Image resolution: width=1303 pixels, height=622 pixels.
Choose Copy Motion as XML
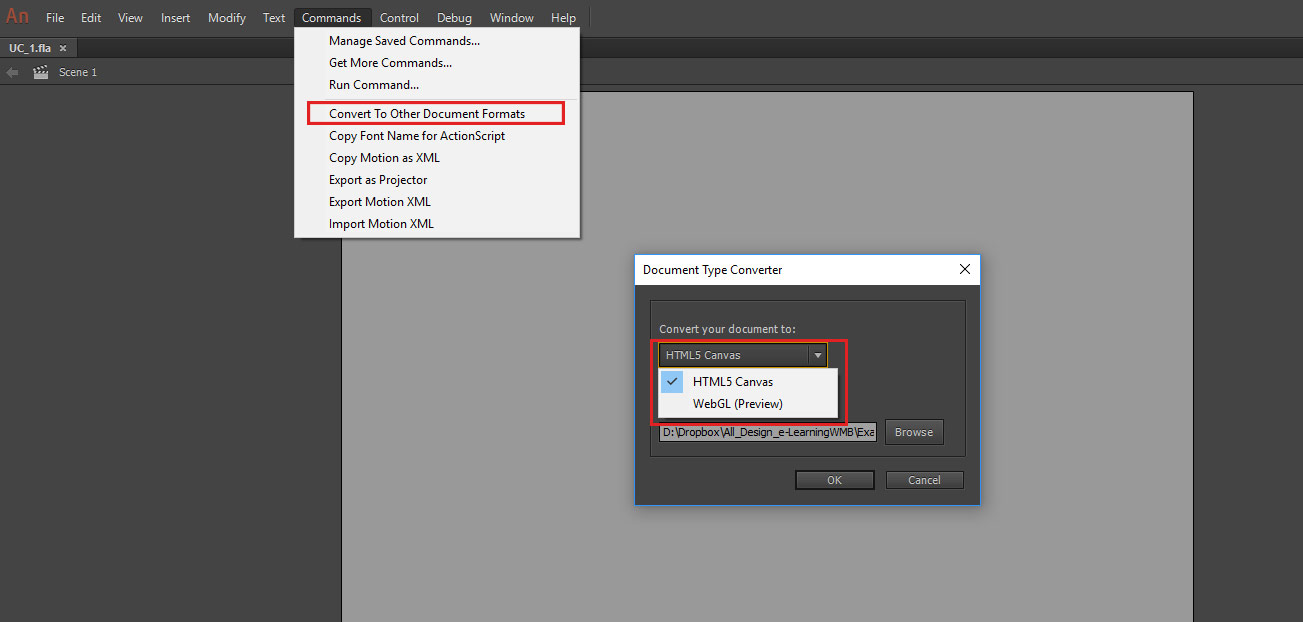tap(437, 158)
